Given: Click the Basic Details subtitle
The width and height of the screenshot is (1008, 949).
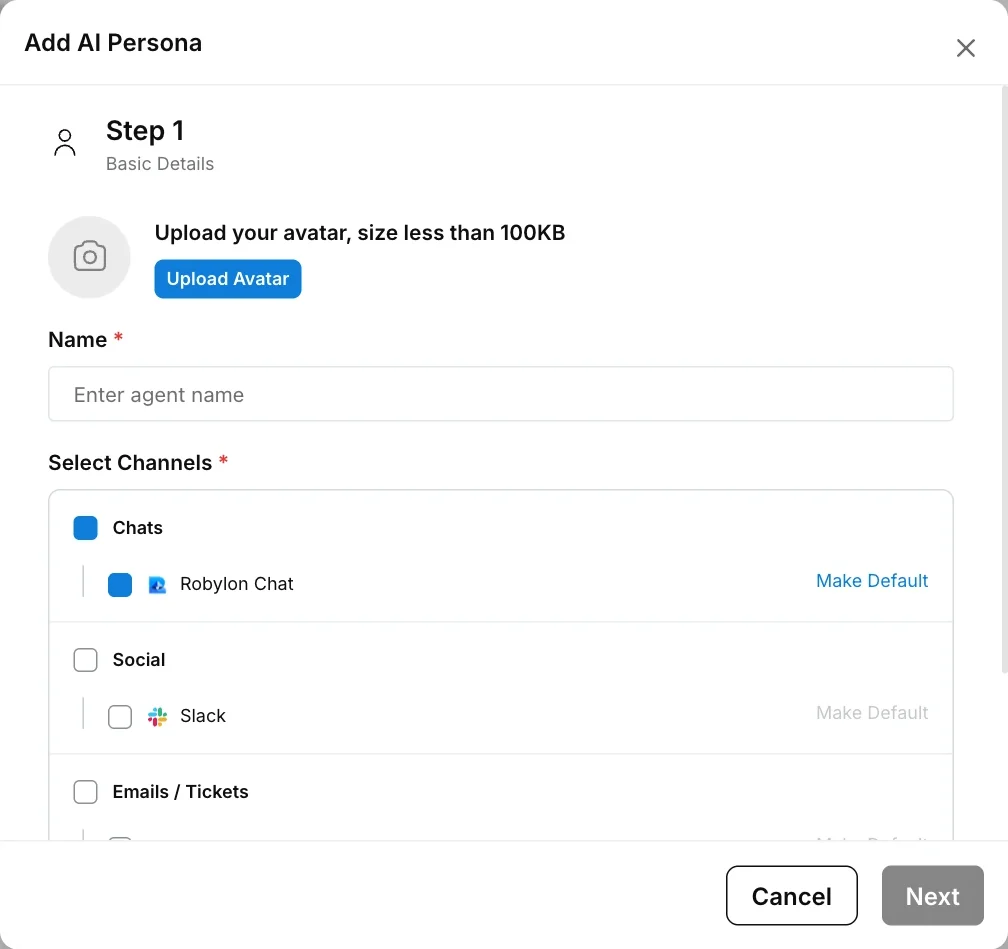Looking at the screenshot, I should click(159, 164).
